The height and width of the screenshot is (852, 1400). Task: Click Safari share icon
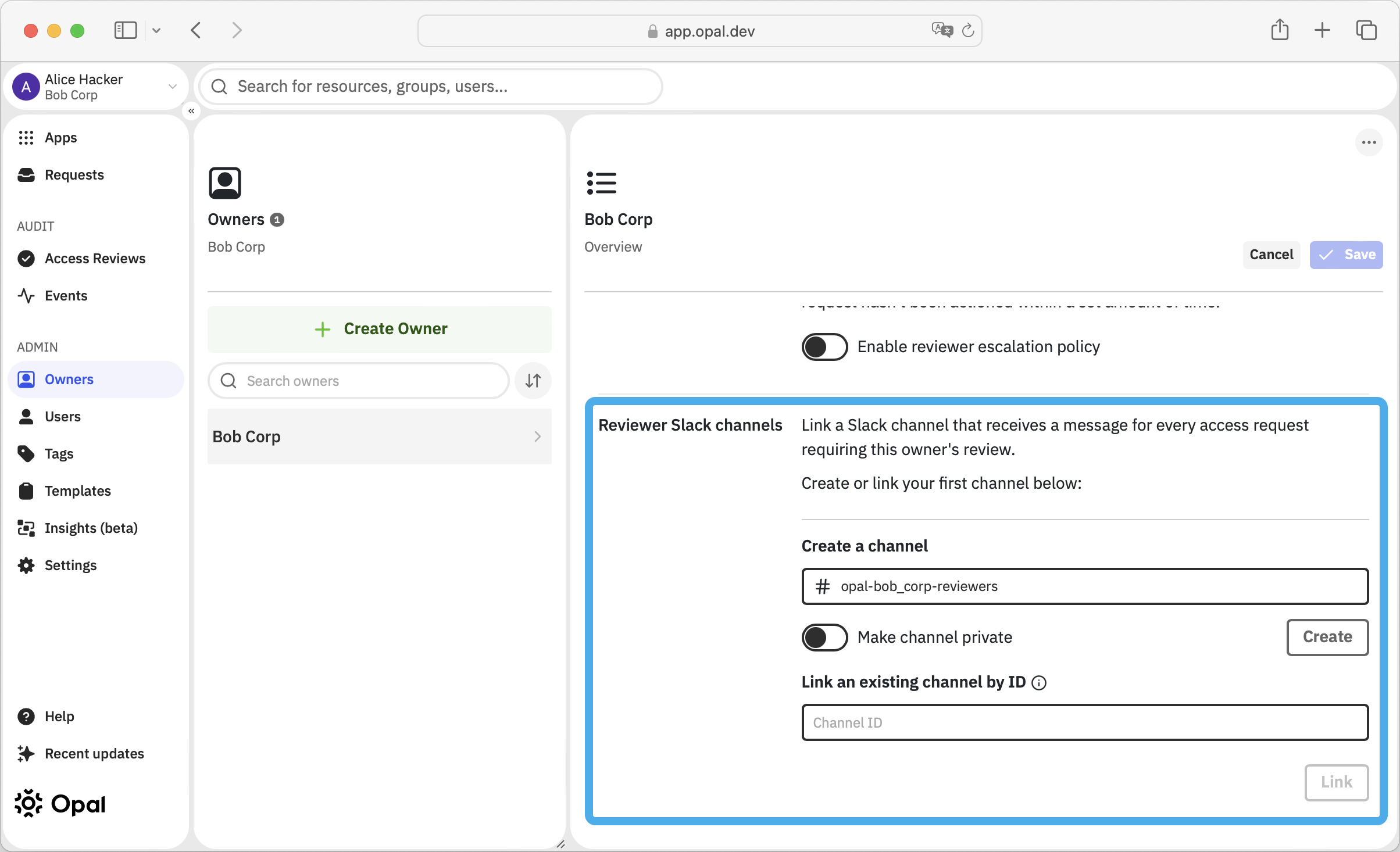(1280, 30)
